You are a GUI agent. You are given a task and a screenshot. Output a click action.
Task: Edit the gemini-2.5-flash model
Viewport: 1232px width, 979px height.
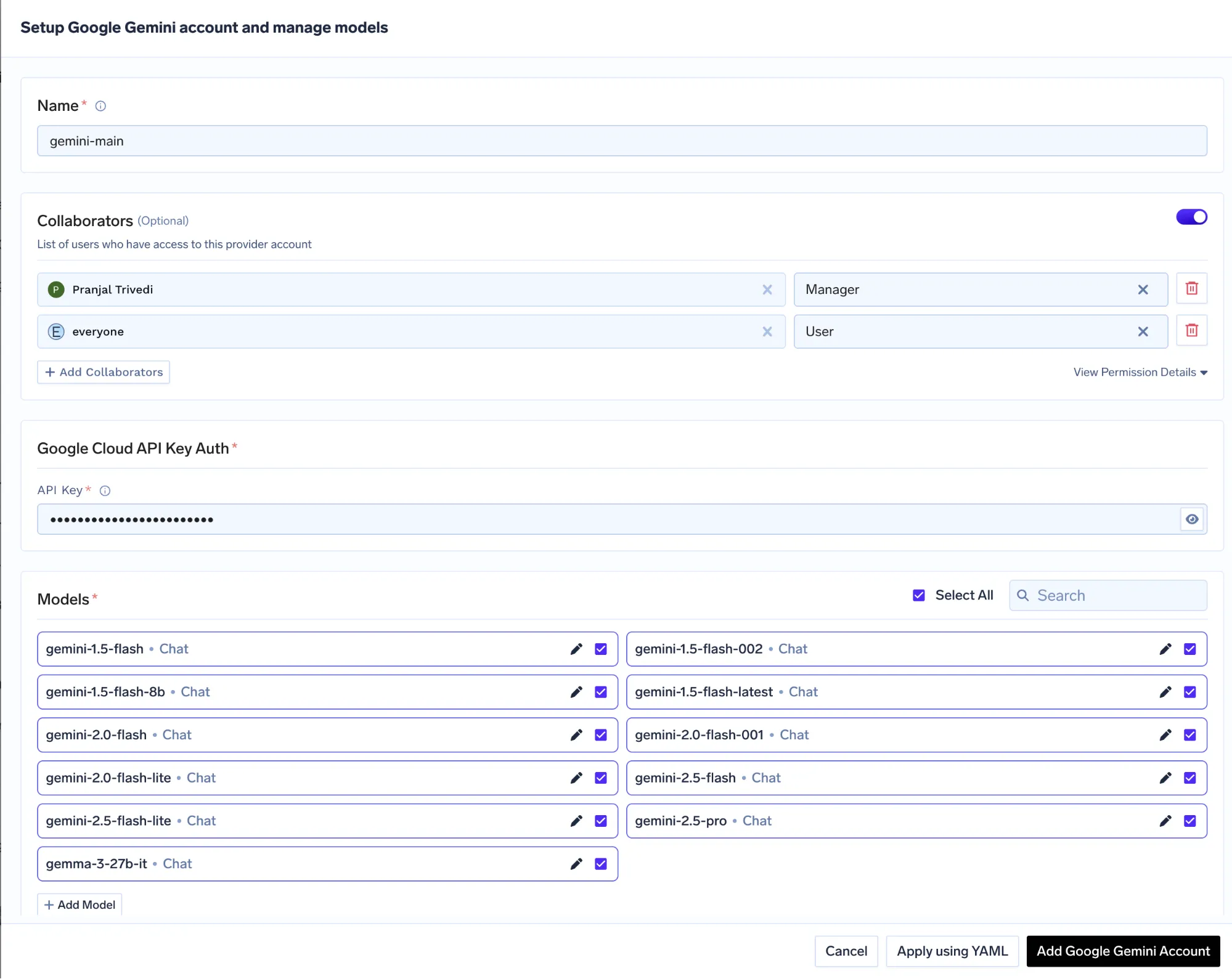(1165, 778)
